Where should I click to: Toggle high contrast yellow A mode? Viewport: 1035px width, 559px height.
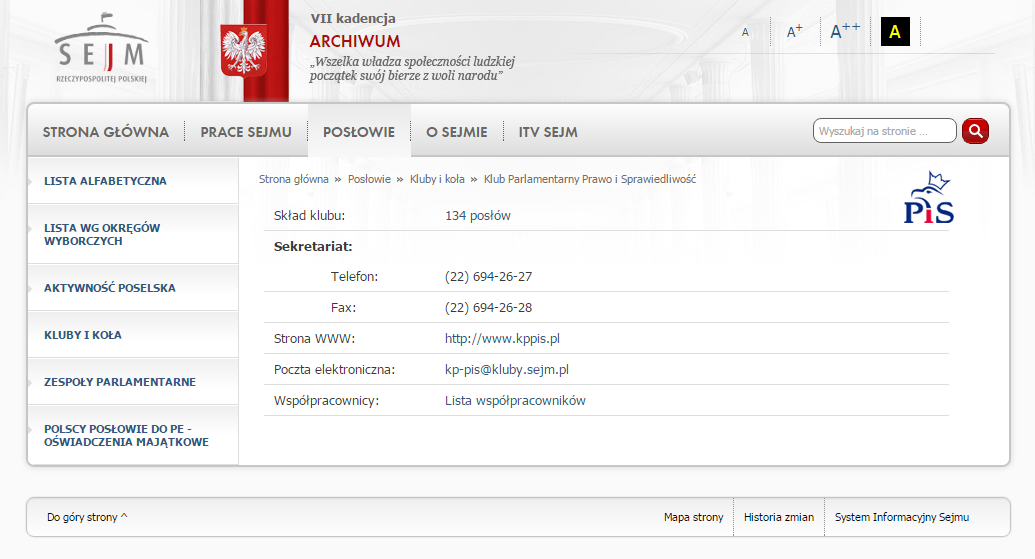click(x=895, y=31)
